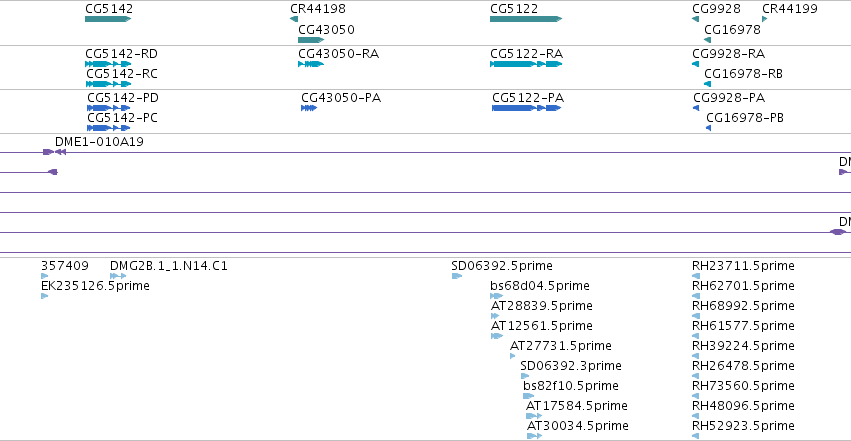Click the DMG2B.1_1.N14.C1 label
This screenshot has height=441, width=851.
coord(169,266)
